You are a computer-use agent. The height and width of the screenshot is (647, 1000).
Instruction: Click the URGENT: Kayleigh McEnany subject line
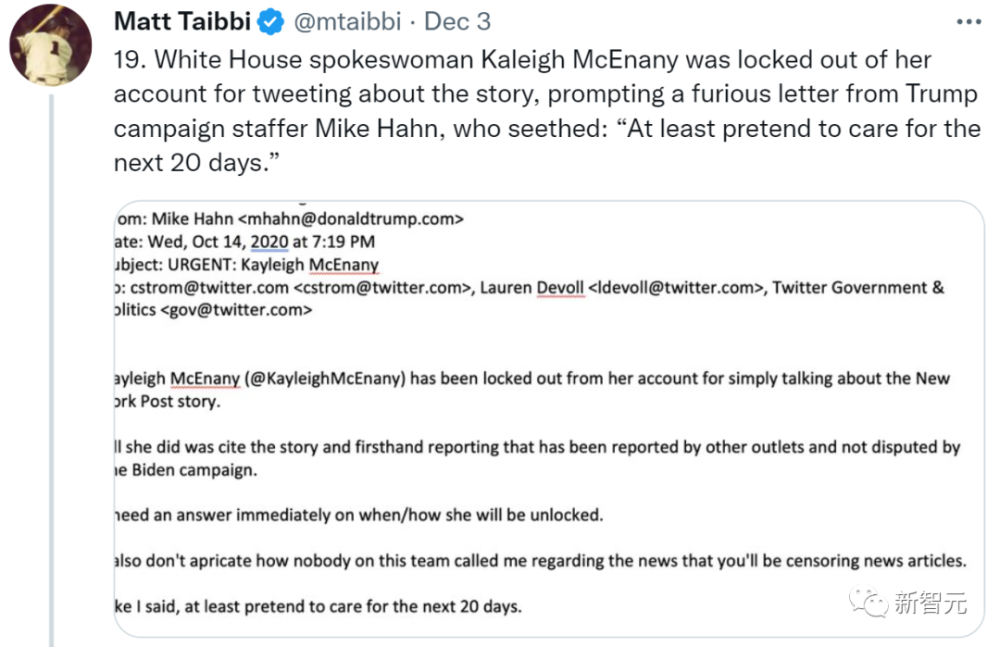273,265
